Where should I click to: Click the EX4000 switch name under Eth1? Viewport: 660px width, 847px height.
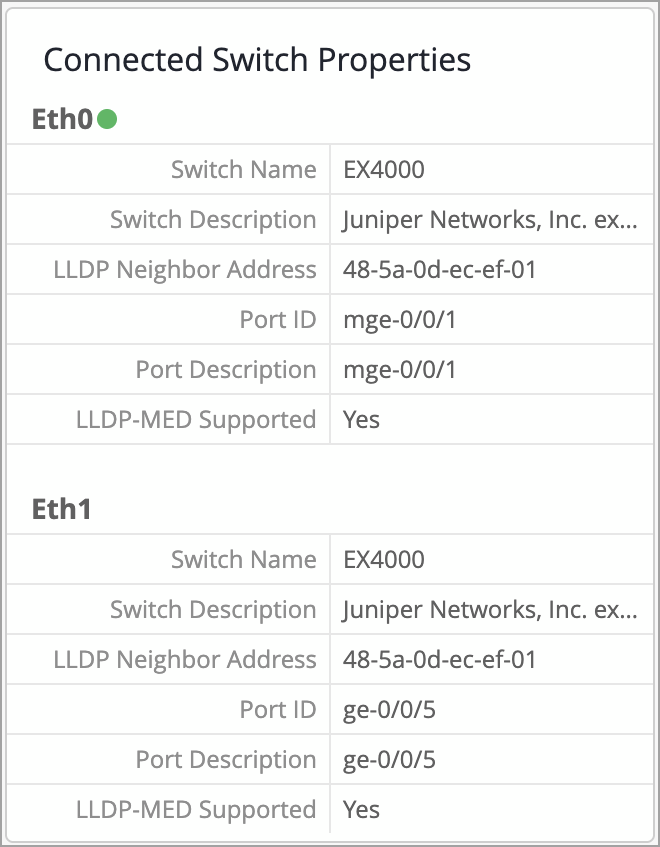pyautogui.click(x=383, y=560)
